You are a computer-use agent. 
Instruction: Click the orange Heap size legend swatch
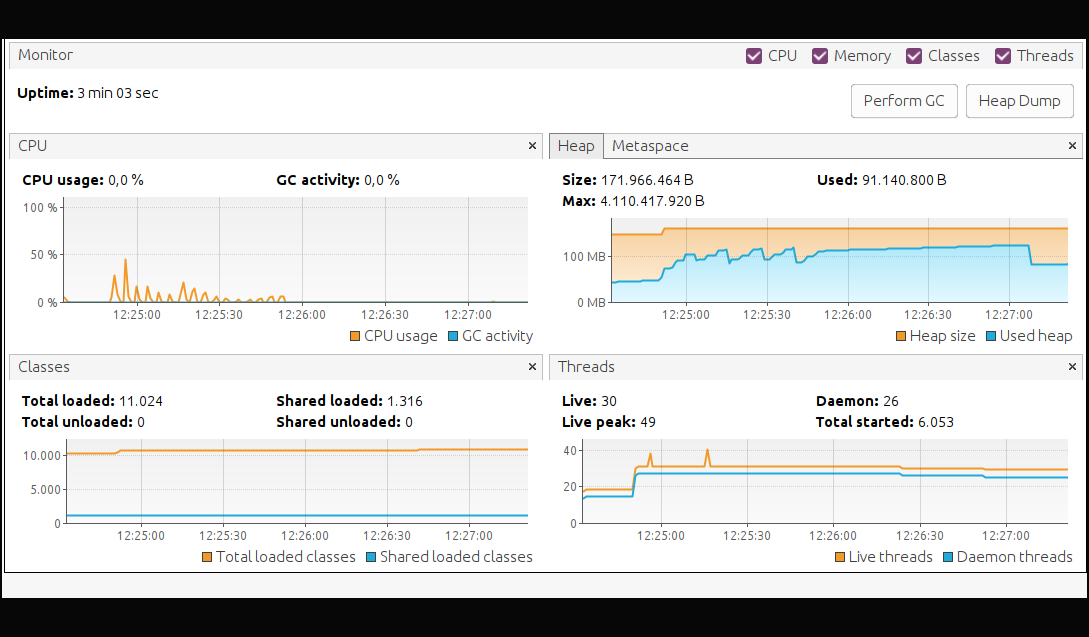[x=900, y=337]
